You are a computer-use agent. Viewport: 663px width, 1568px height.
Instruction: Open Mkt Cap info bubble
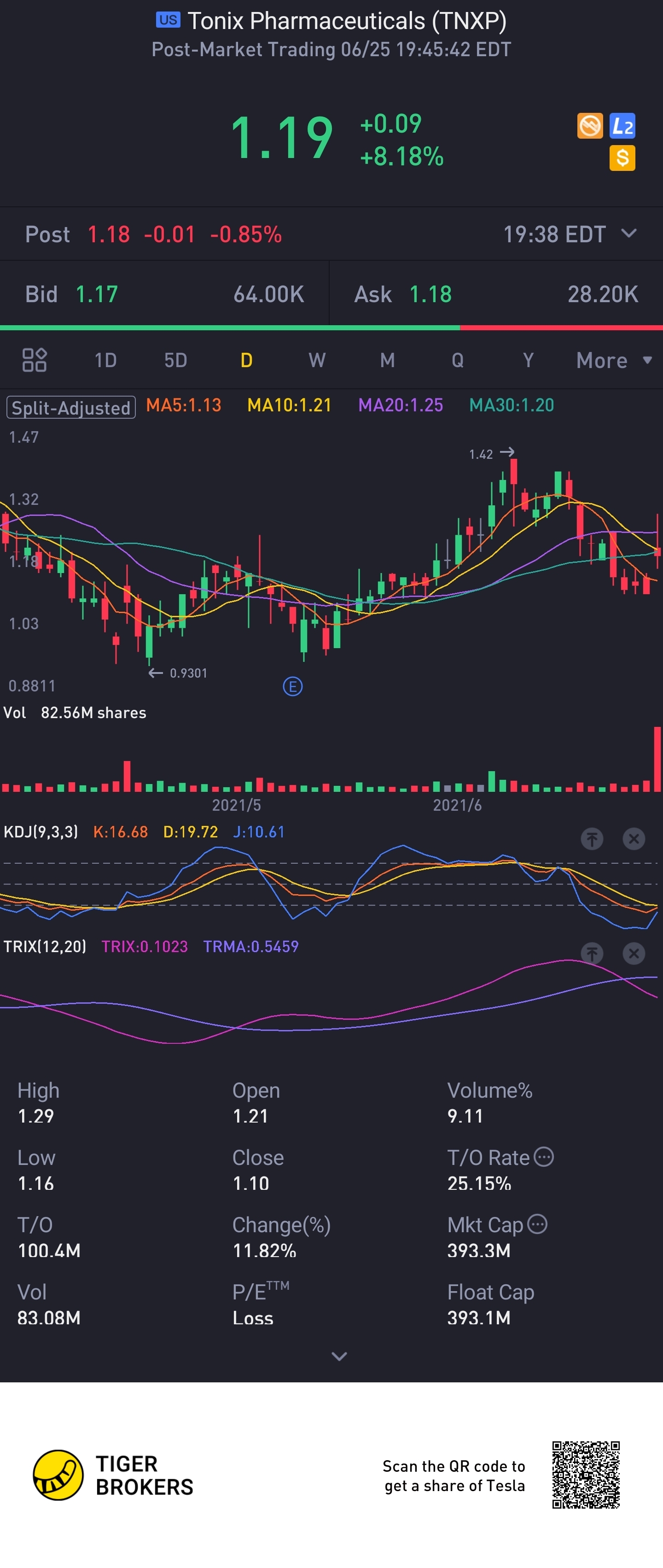(537, 1223)
